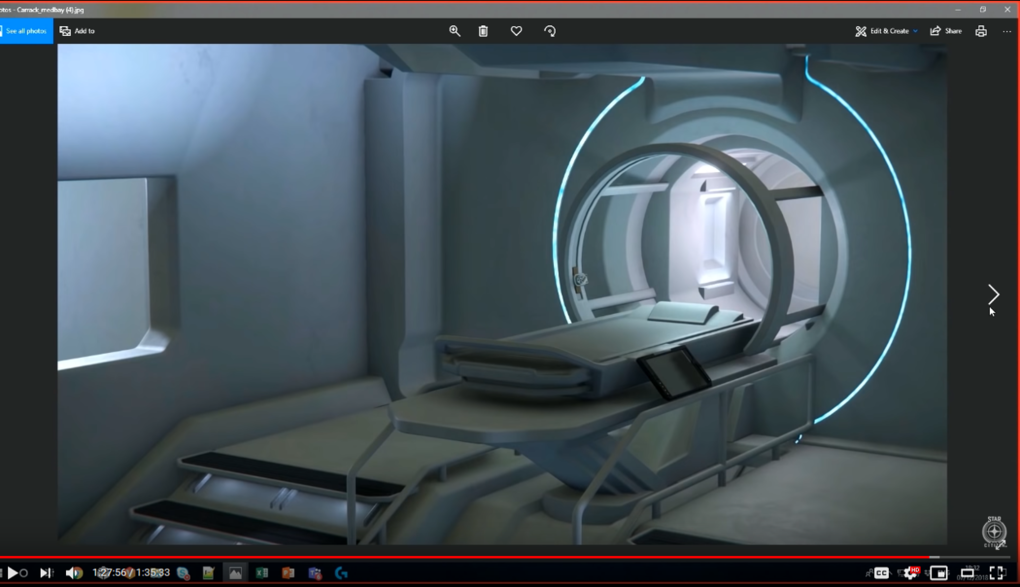Screen dimensions: 1020x587
Task: Open the Add to menu
Action: click(77, 31)
